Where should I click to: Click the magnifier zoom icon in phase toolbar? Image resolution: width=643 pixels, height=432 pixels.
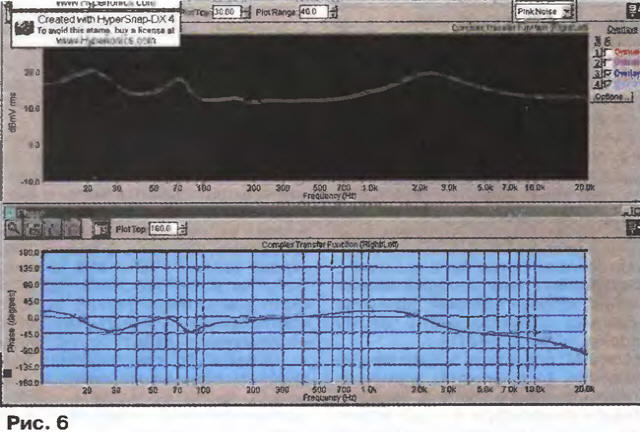pyautogui.click(x=12, y=229)
